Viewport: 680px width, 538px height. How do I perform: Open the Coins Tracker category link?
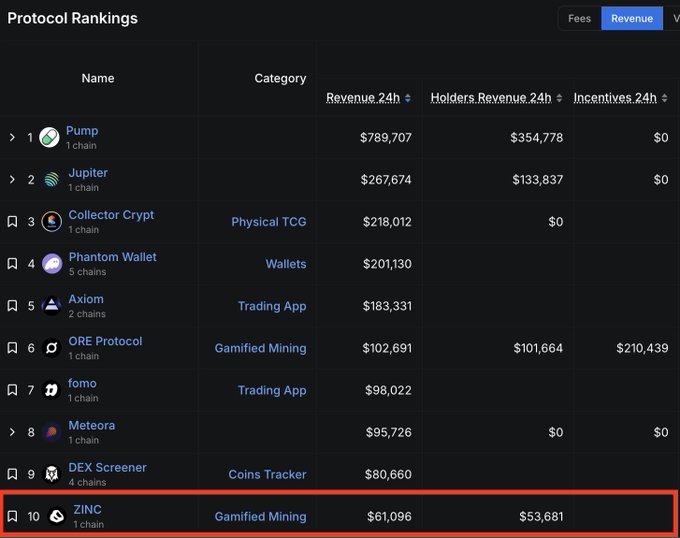(x=268, y=474)
